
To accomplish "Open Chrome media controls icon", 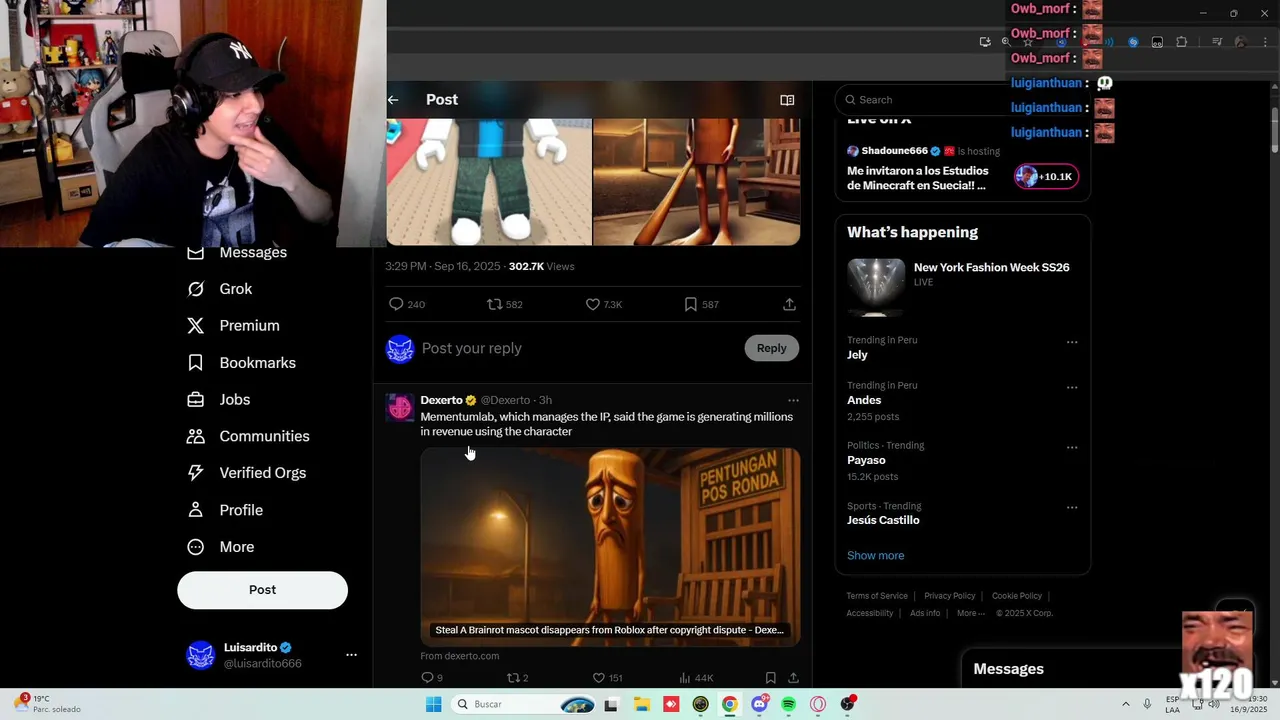I will (1217, 42).
